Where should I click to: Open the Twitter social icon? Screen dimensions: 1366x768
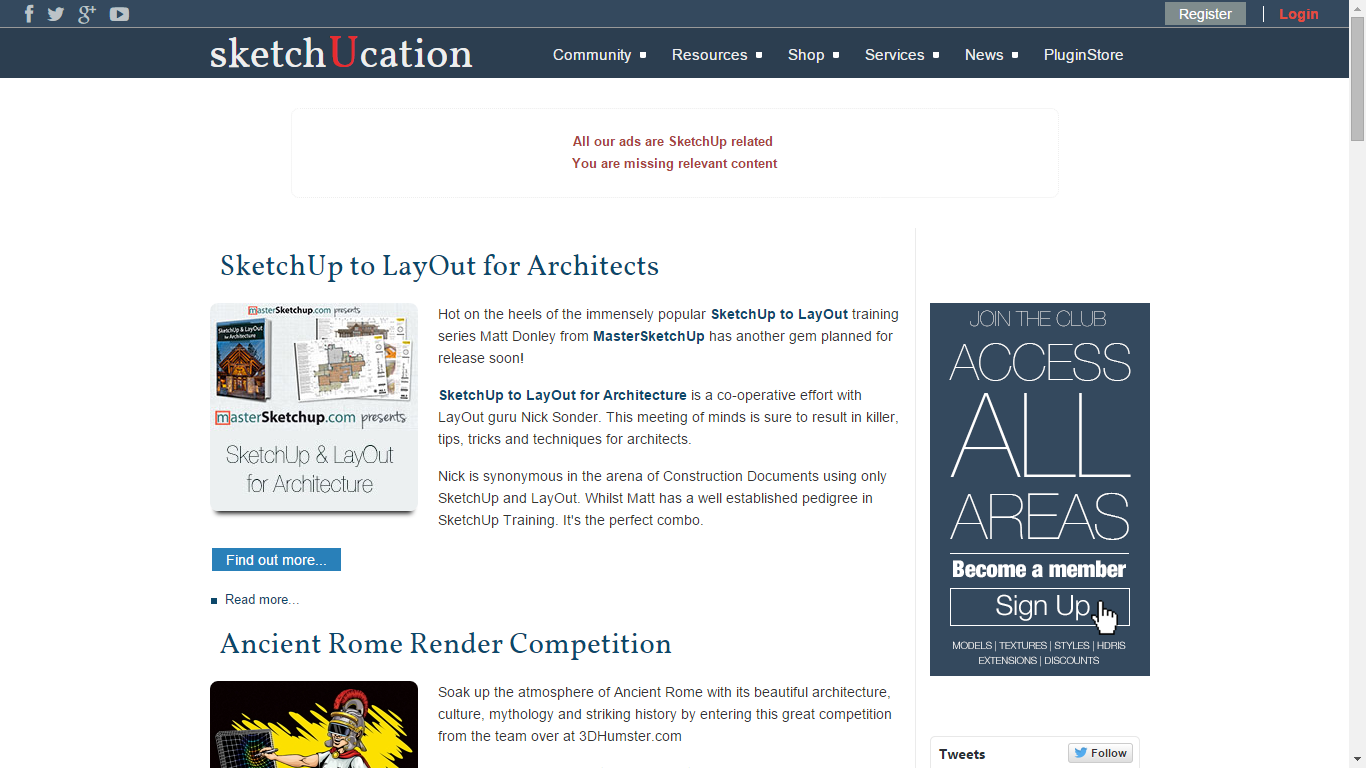(x=57, y=14)
